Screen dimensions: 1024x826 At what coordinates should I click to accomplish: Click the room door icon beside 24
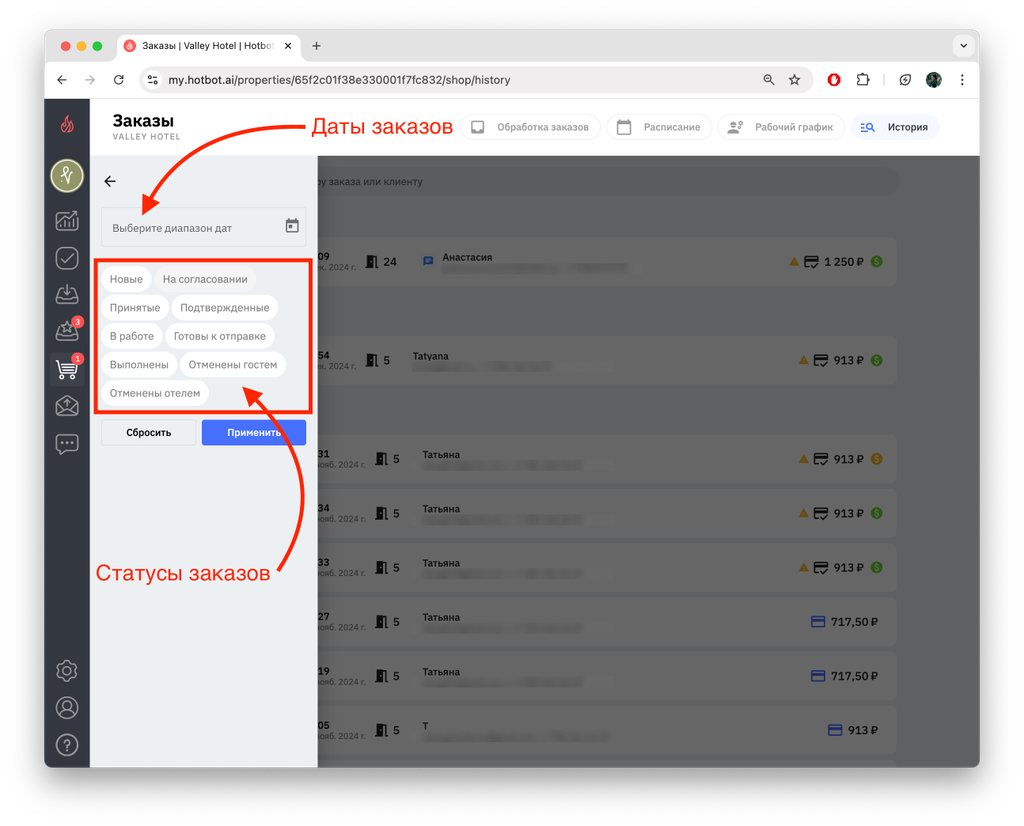[x=372, y=262]
